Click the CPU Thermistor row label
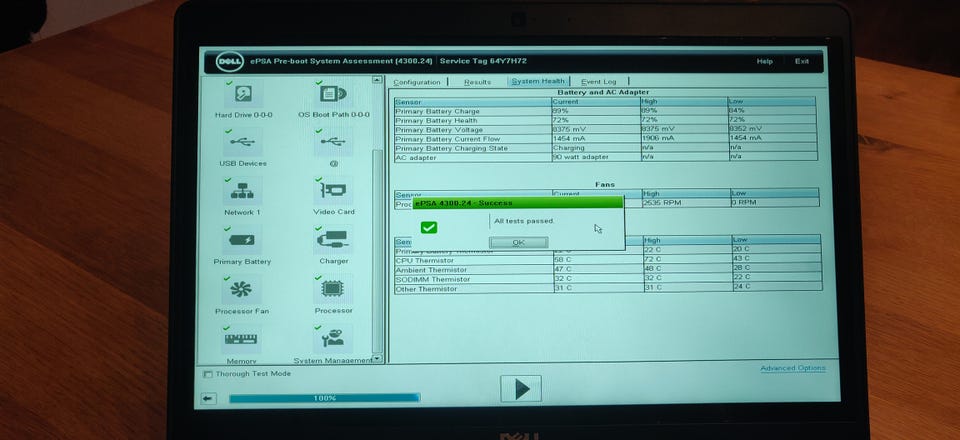Screen dimensions: 960x440 (x=424, y=261)
